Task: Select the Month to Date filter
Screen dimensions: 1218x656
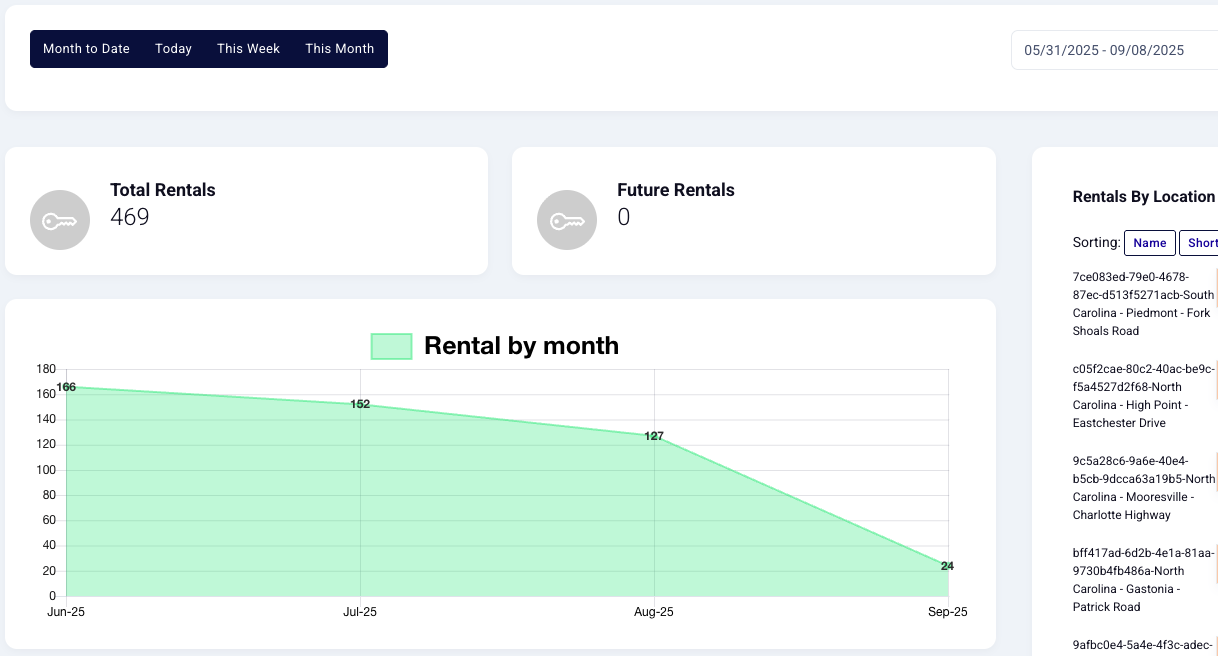Action: [x=86, y=49]
